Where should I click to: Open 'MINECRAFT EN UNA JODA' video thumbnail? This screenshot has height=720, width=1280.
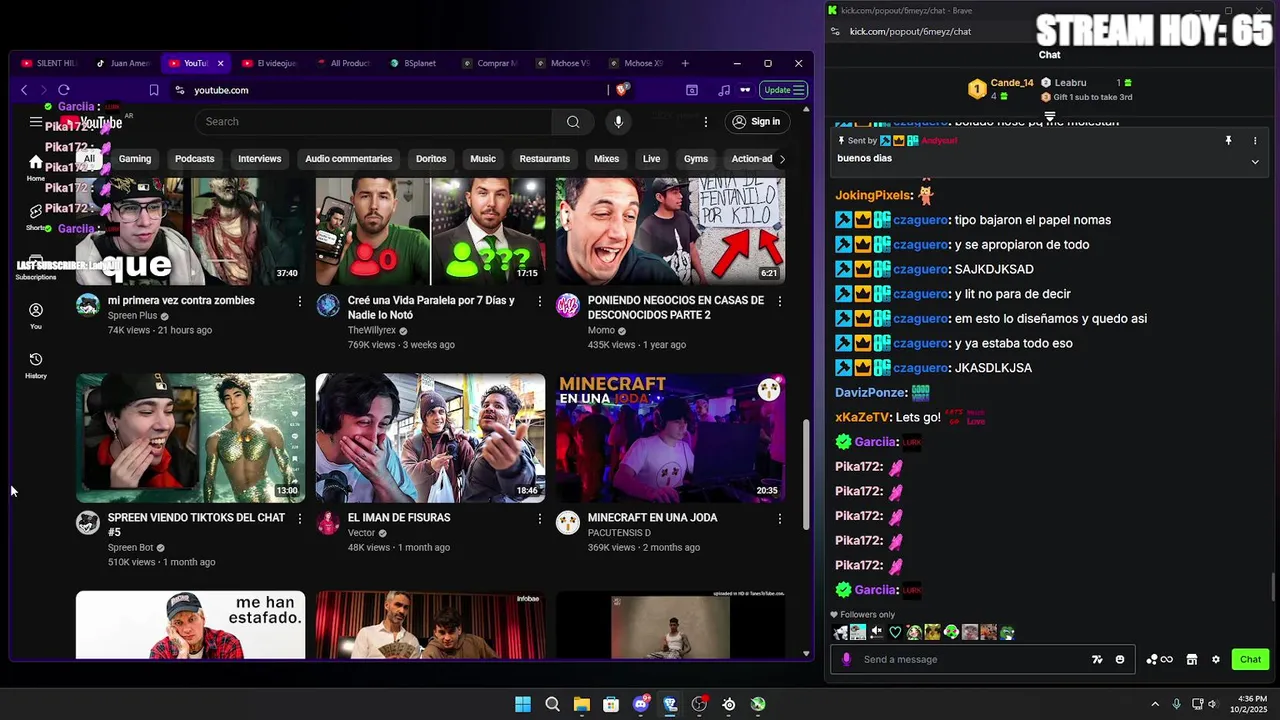(x=670, y=438)
